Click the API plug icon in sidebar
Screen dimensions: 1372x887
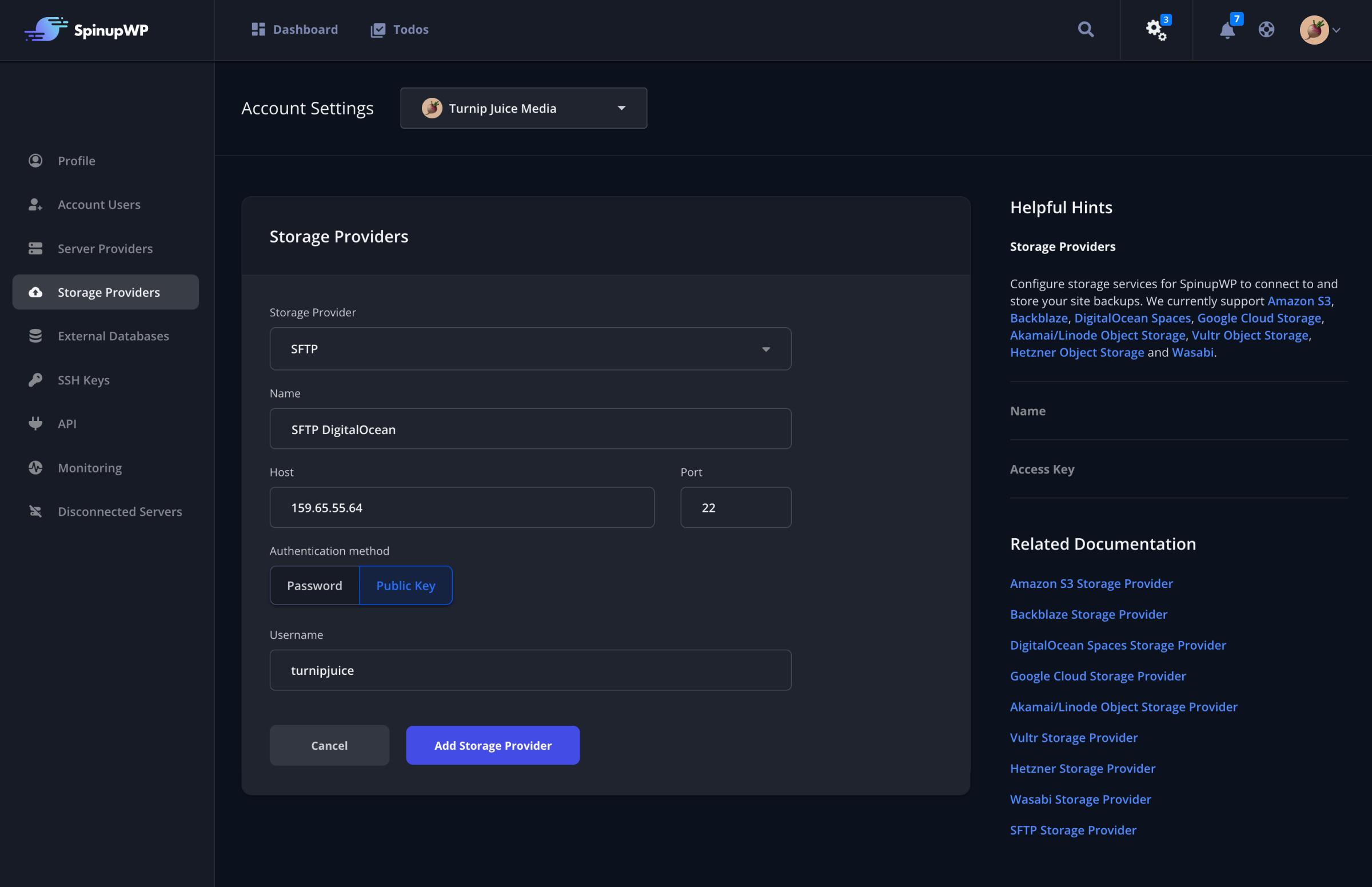tap(35, 423)
